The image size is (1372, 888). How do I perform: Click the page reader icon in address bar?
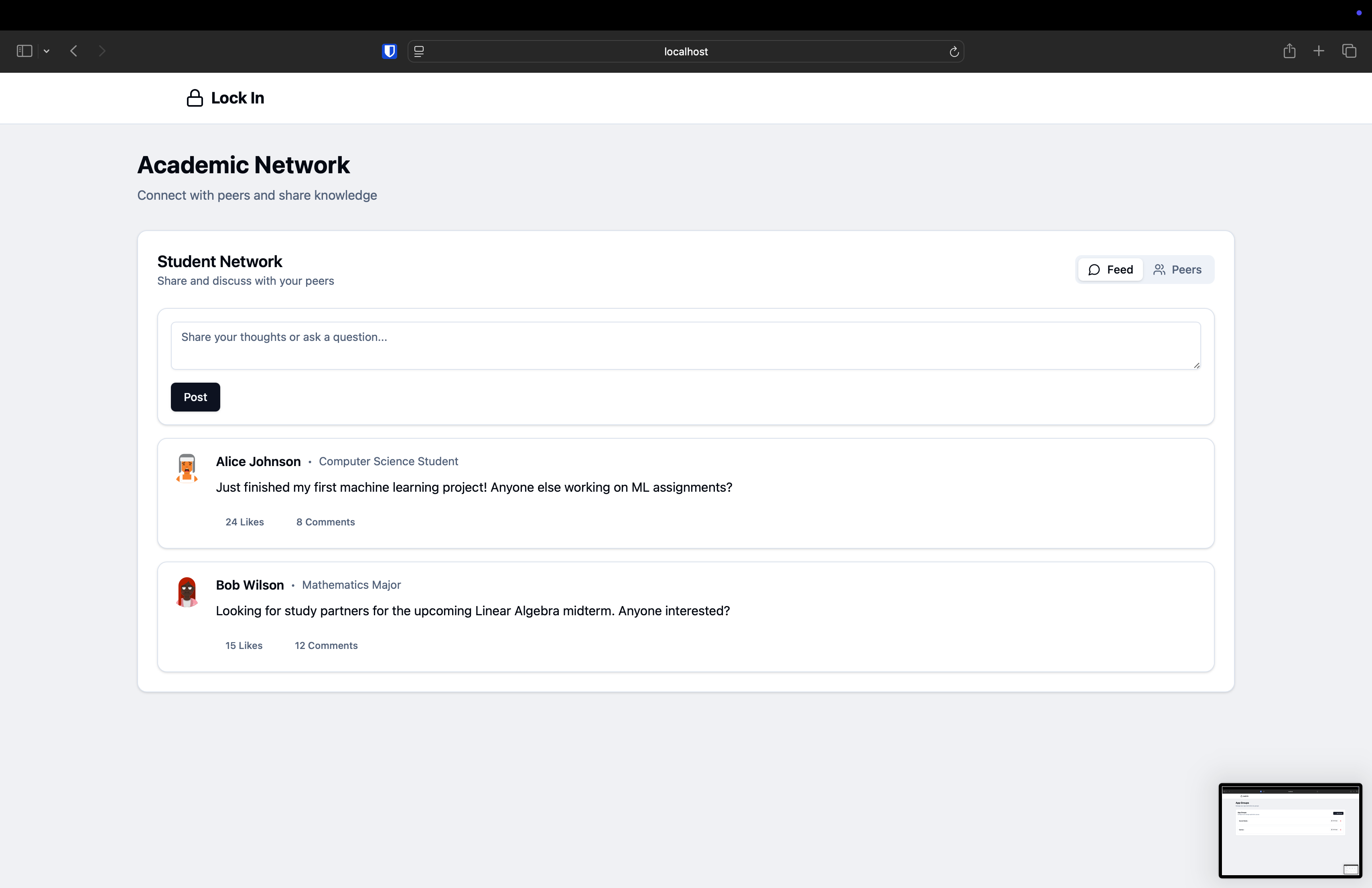click(x=419, y=51)
